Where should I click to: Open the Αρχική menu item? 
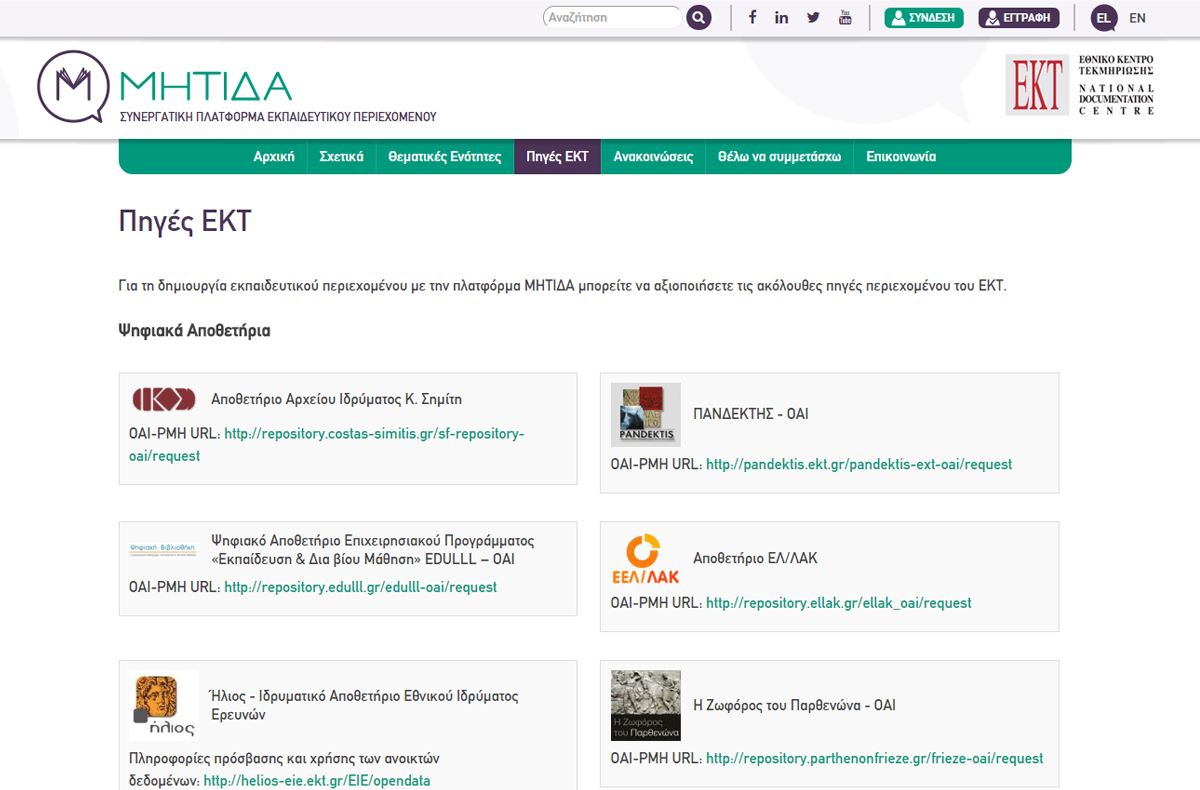(x=274, y=157)
